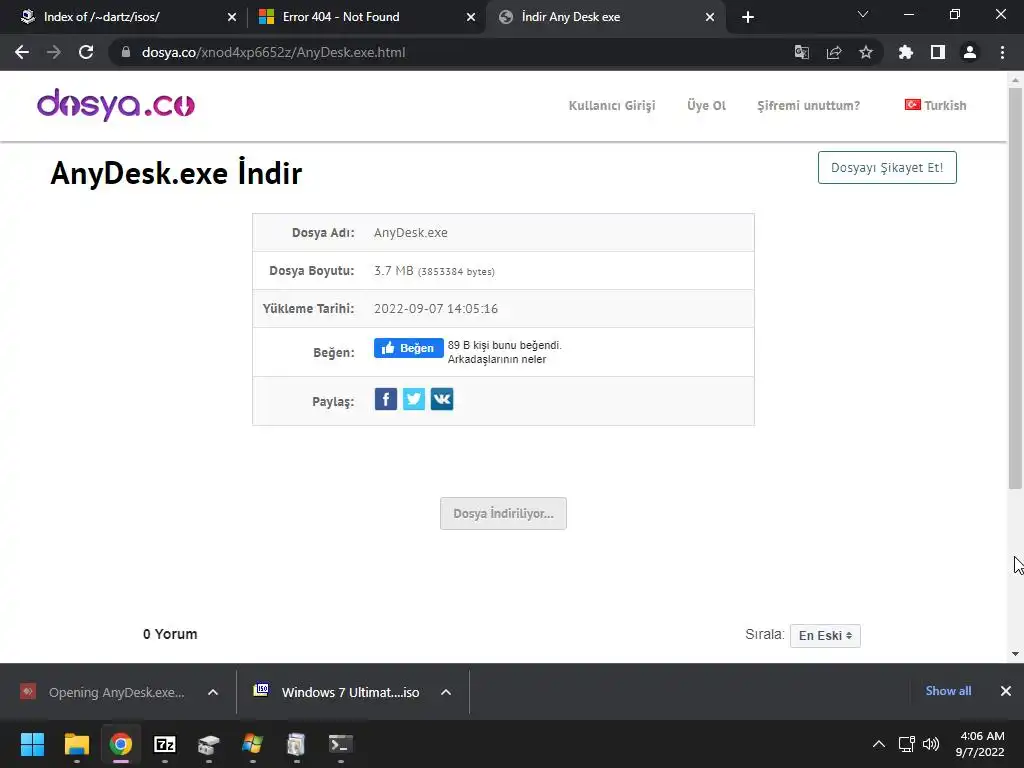Open 7-Zip from the taskbar

tap(165, 744)
